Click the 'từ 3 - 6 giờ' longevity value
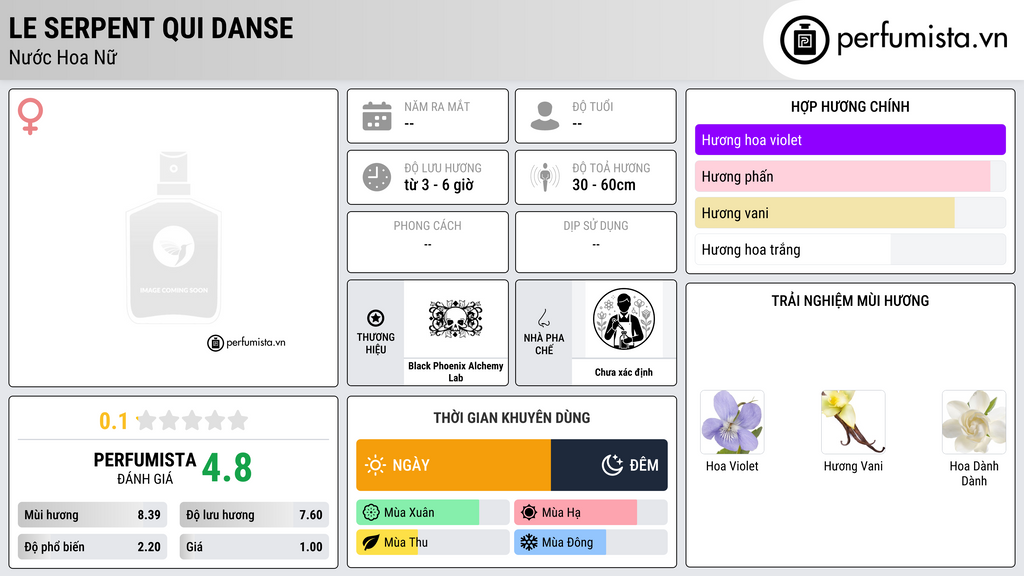1024x576 pixels. (x=439, y=185)
